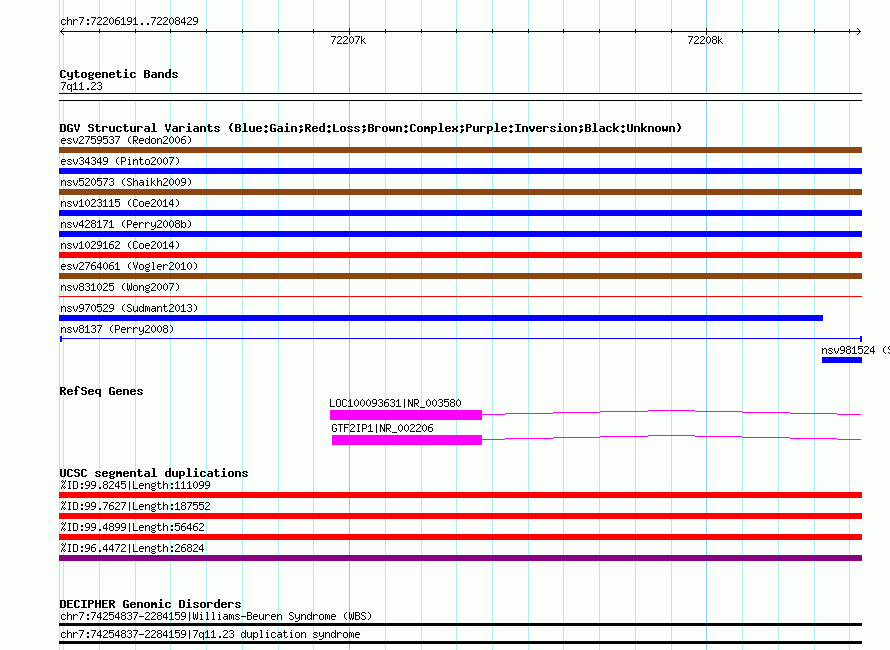Select the brown bar under esv2759537
This screenshot has width=890, height=650.
pos(460,150)
